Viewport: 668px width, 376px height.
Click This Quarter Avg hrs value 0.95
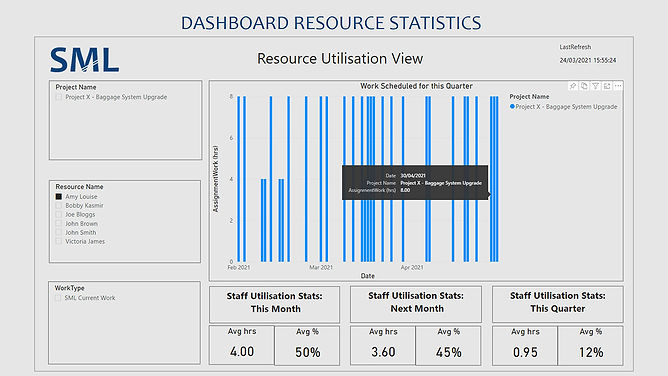tap(525, 352)
